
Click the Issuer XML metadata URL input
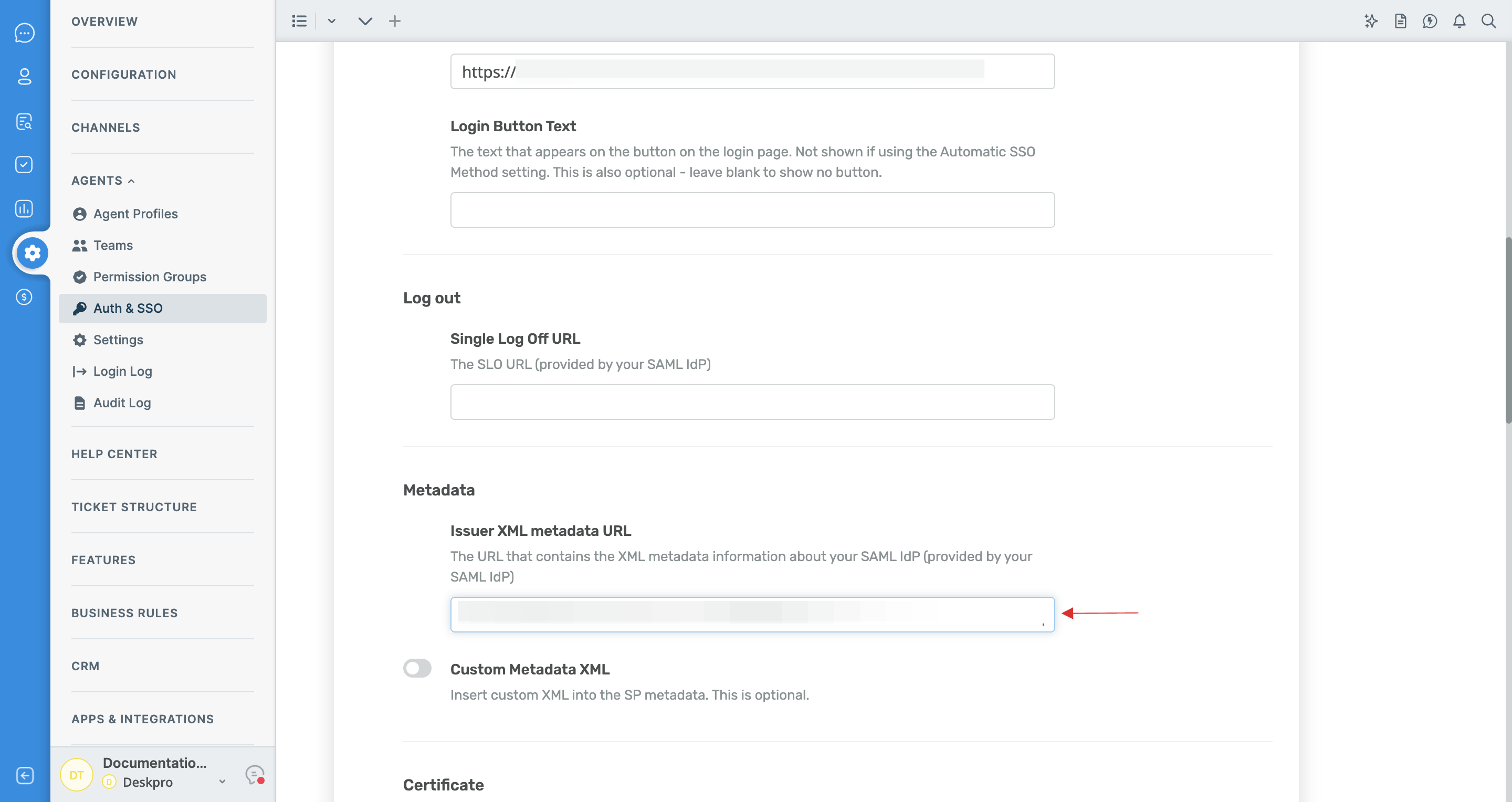point(753,614)
